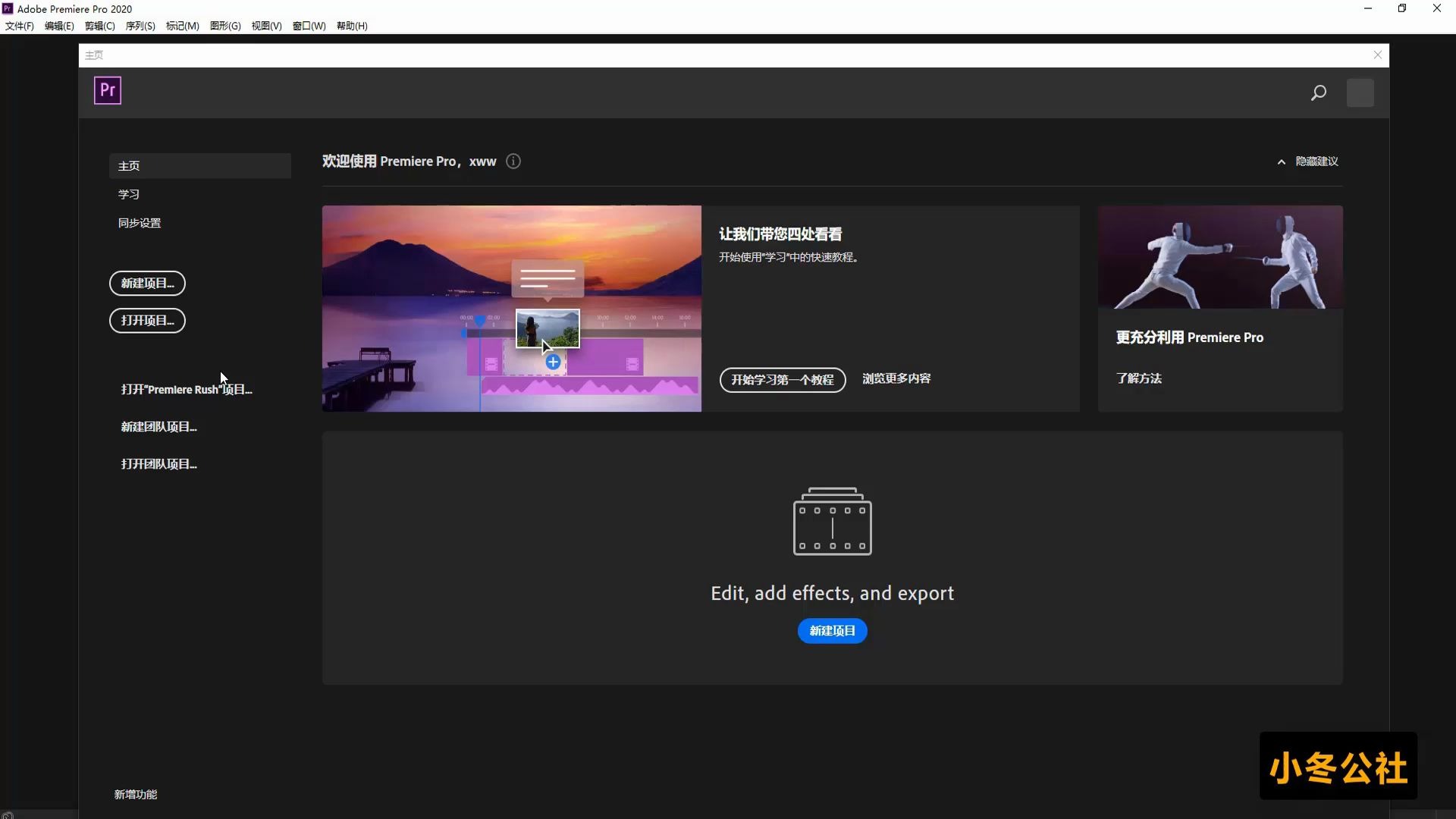Click blue 新建项目 button
This screenshot has width=1456, height=819.
832,631
